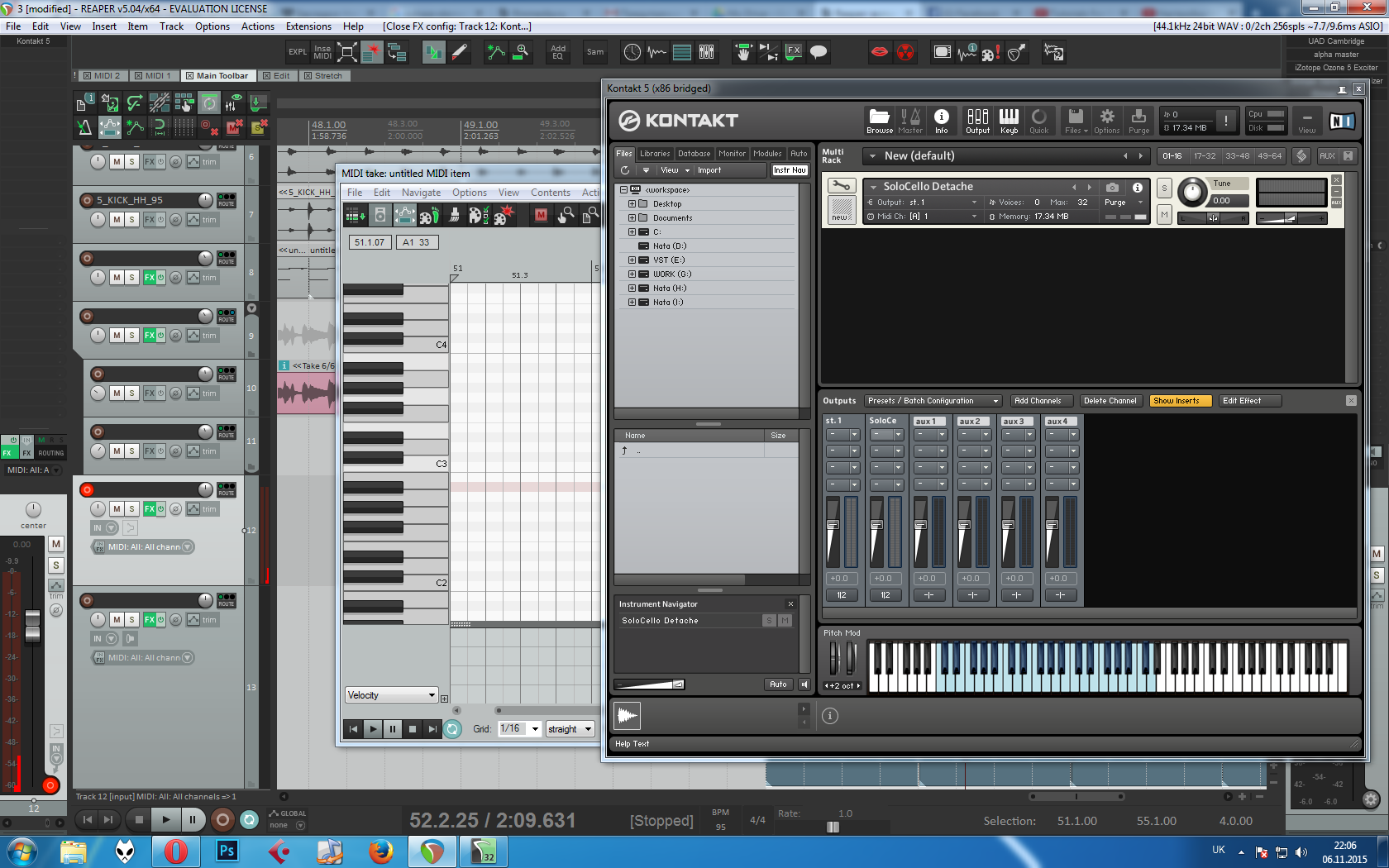Click the Insert MIDI toolbar button
The width and height of the screenshot is (1389, 868).
[x=322, y=52]
